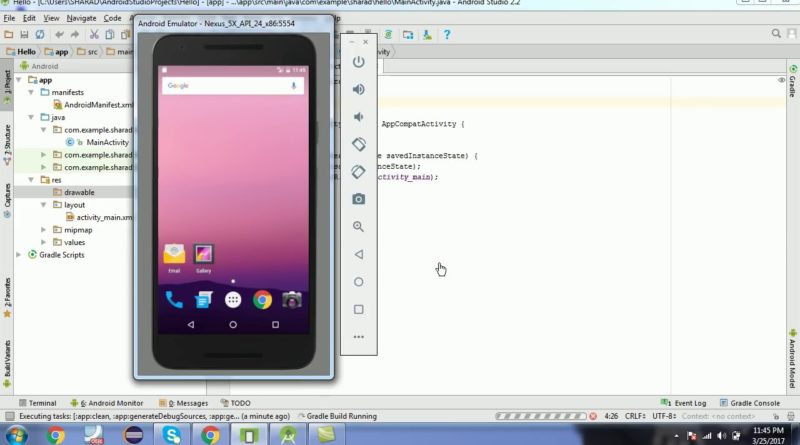Open Skype from the taskbar

pyautogui.click(x=172, y=435)
